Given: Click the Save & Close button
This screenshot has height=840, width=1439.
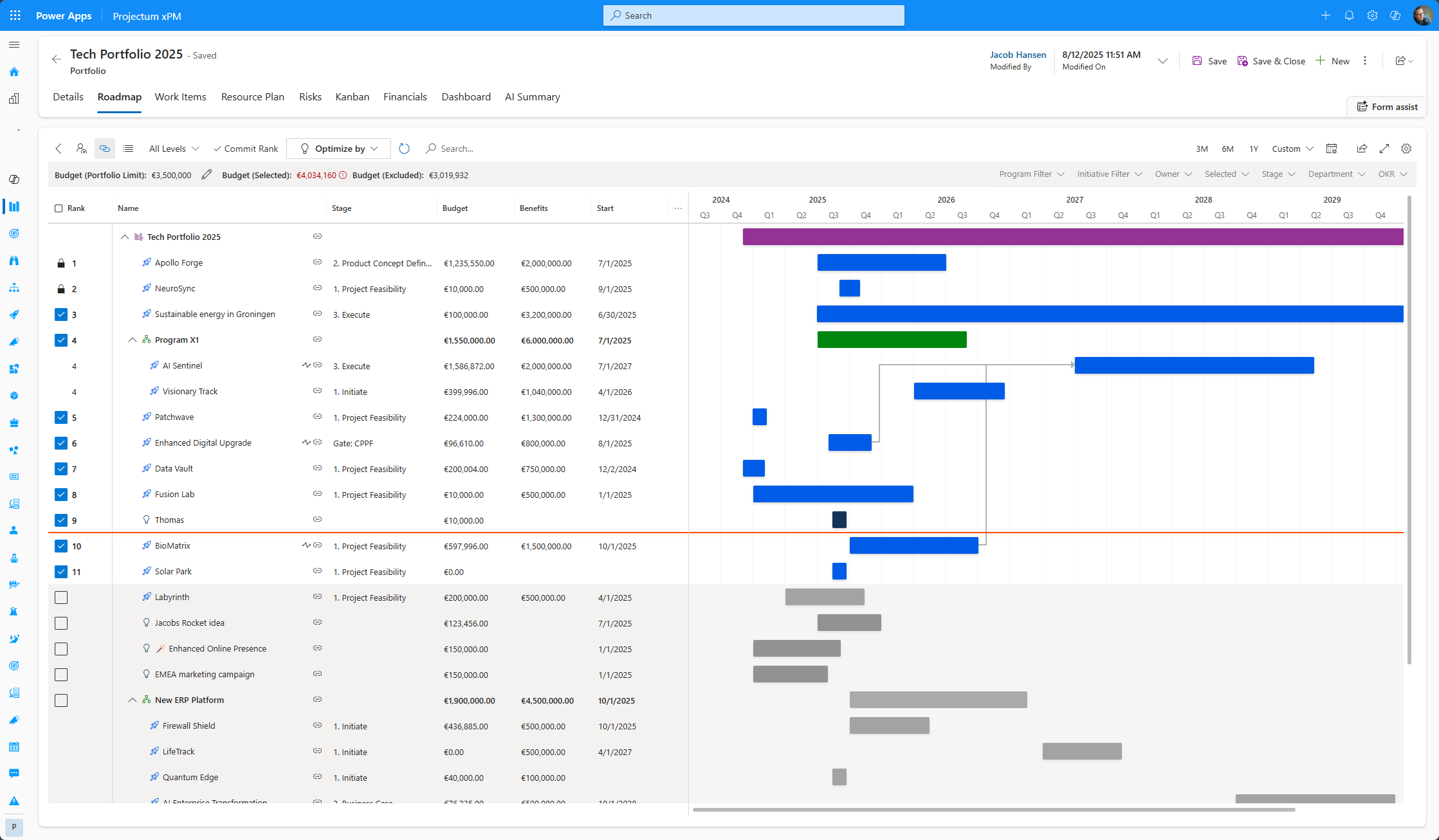Looking at the screenshot, I should pos(1272,60).
